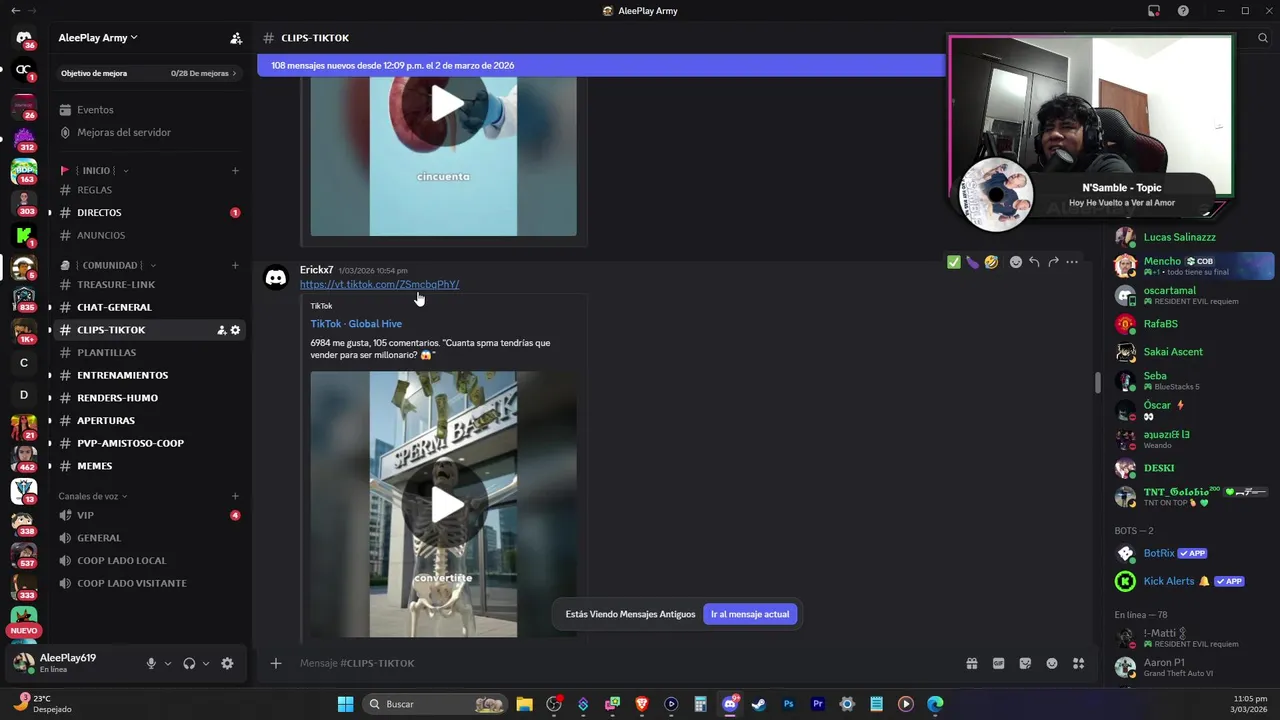Open the emoji picker in message bar

pos(1052,663)
